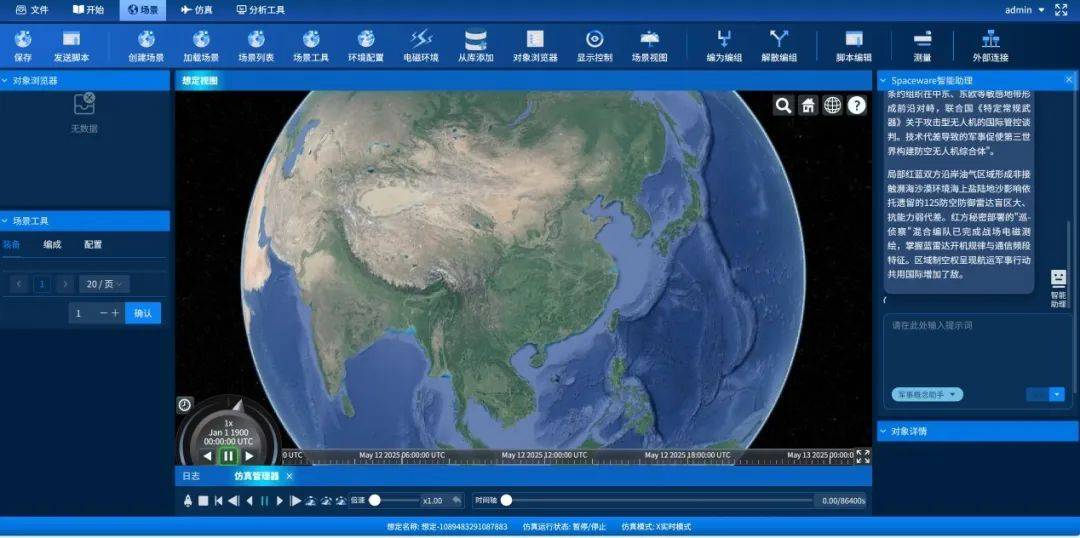Click the 显示控制 display control eye icon
This screenshot has height=538, width=1080.
[x=594, y=40]
